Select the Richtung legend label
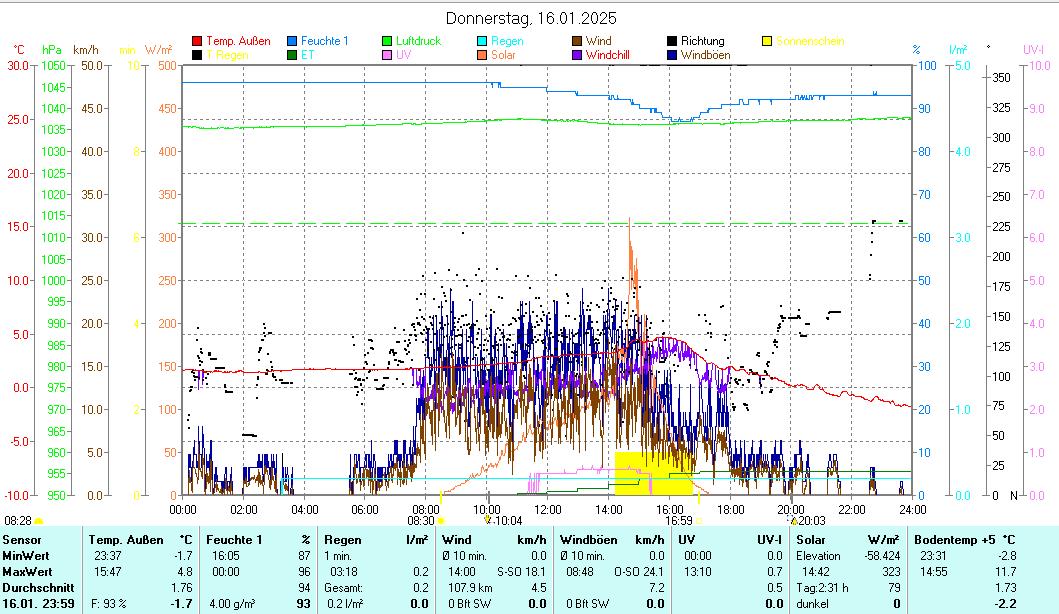The height and width of the screenshot is (614, 1059). point(702,41)
